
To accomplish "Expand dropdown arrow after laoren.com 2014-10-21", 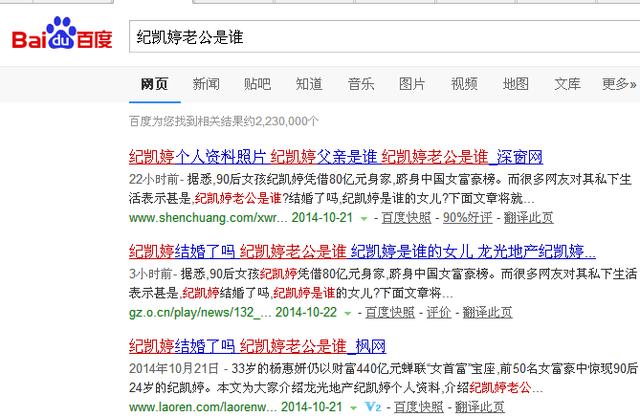I will tap(353, 408).
